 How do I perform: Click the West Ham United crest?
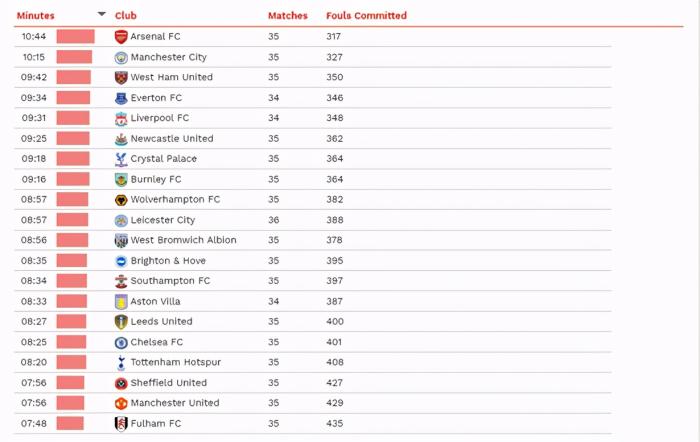tap(121, 77)
